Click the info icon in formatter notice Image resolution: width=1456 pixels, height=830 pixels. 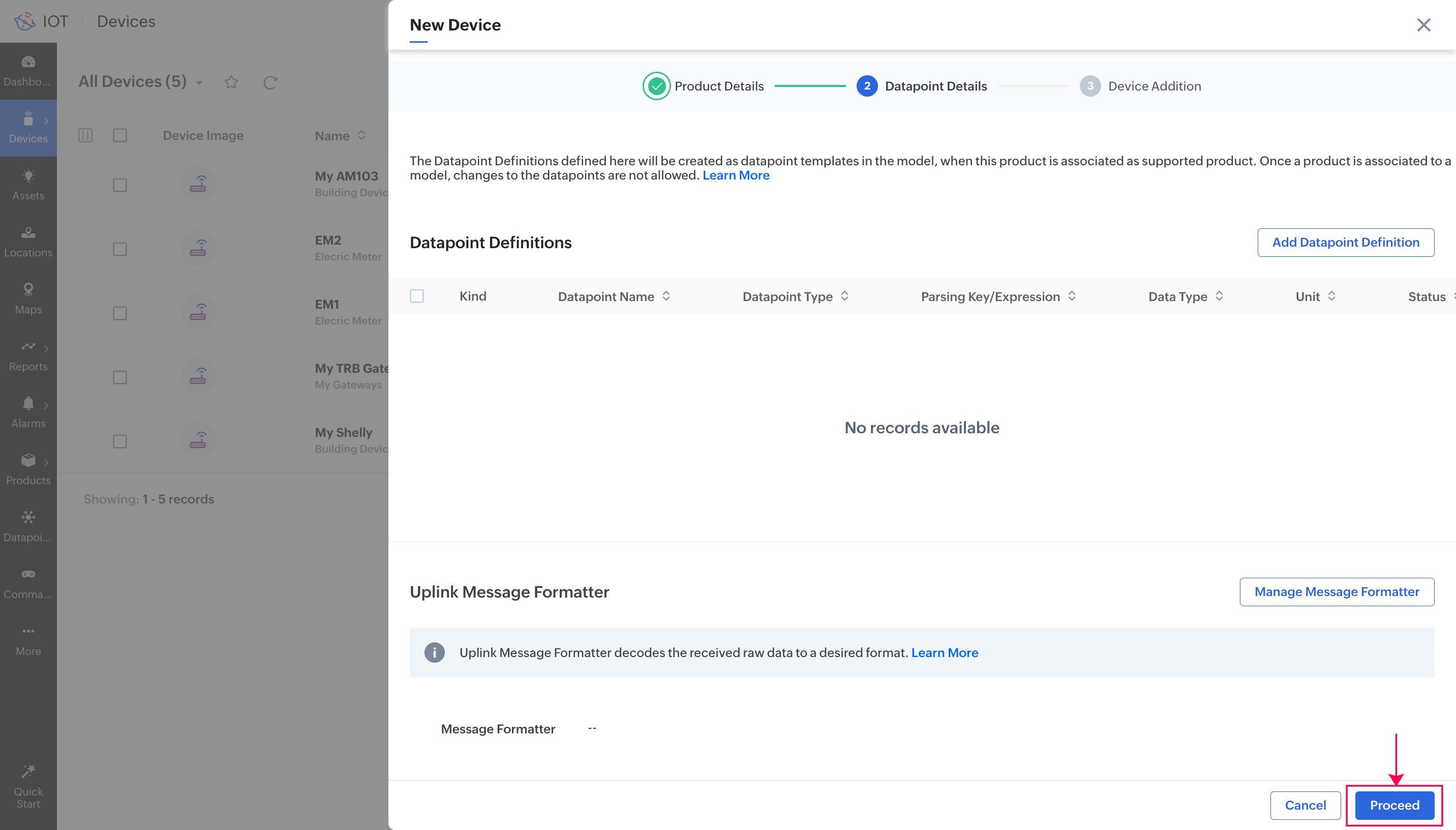click(434, 652)
